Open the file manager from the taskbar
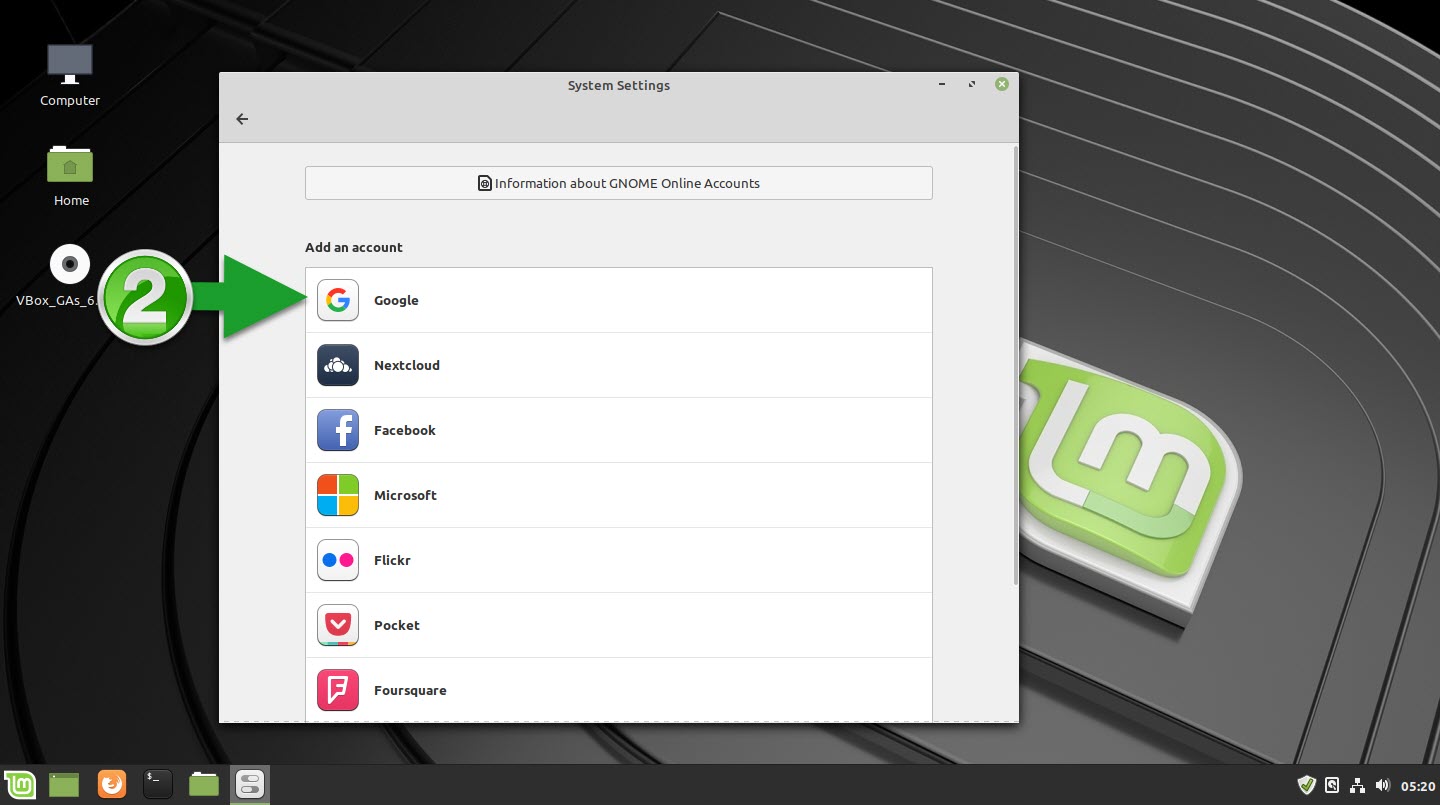The width and height of the screenshot is (1440, 805). 204,785
